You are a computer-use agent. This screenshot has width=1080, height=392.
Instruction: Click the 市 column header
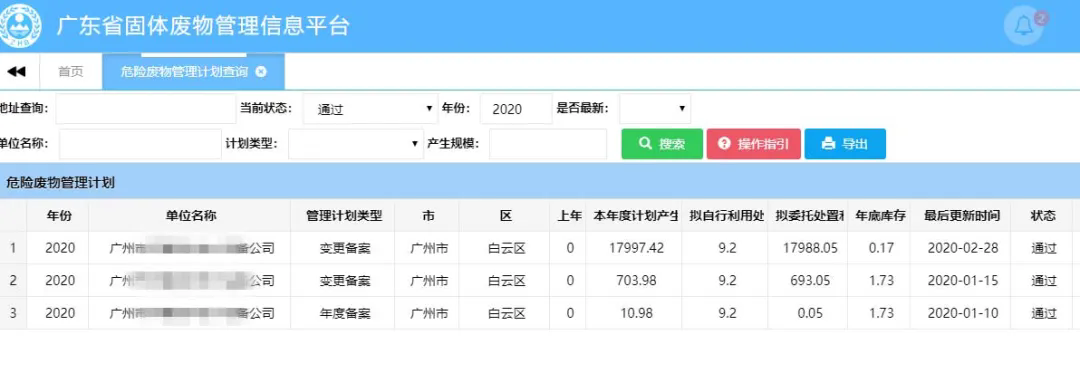click(x=428, y=216)
